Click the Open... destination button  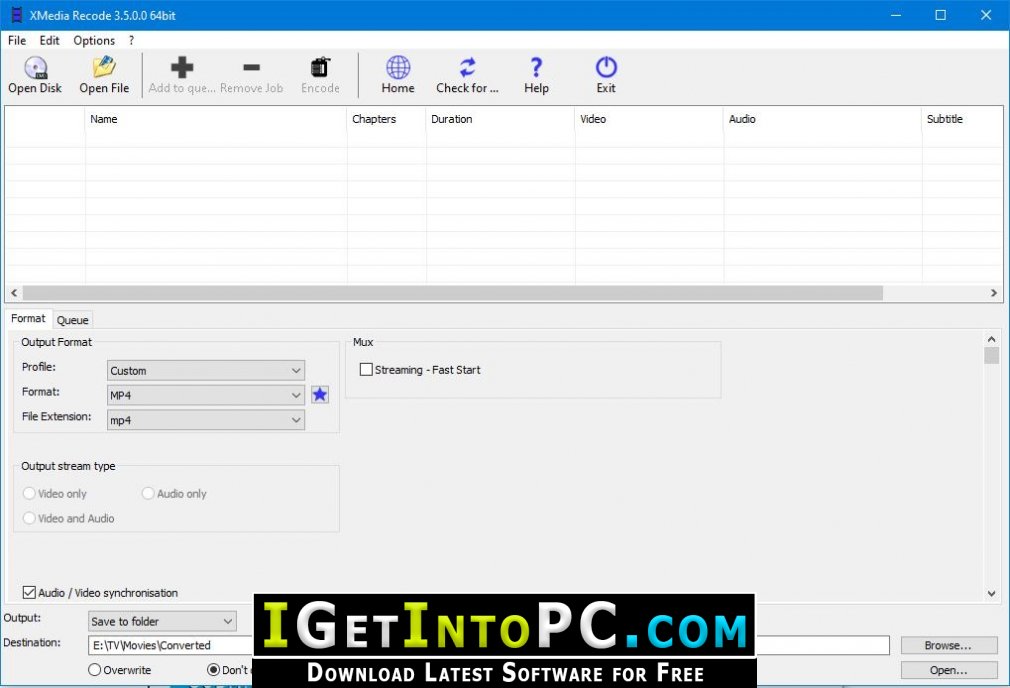(949, 670)
